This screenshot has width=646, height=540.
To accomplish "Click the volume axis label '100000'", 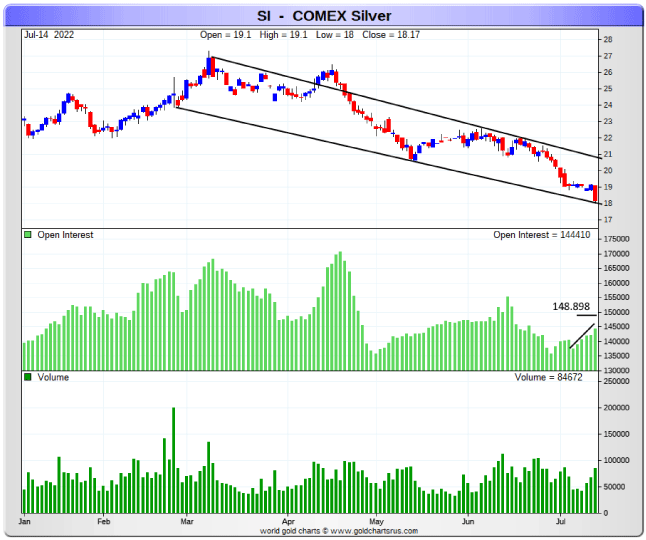I will (616, 461).
